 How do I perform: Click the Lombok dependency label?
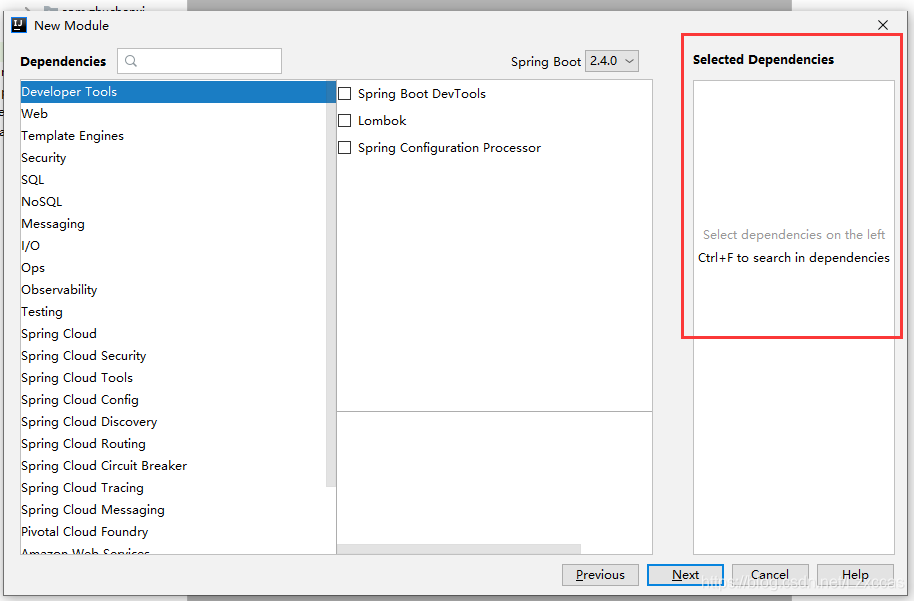382,121
